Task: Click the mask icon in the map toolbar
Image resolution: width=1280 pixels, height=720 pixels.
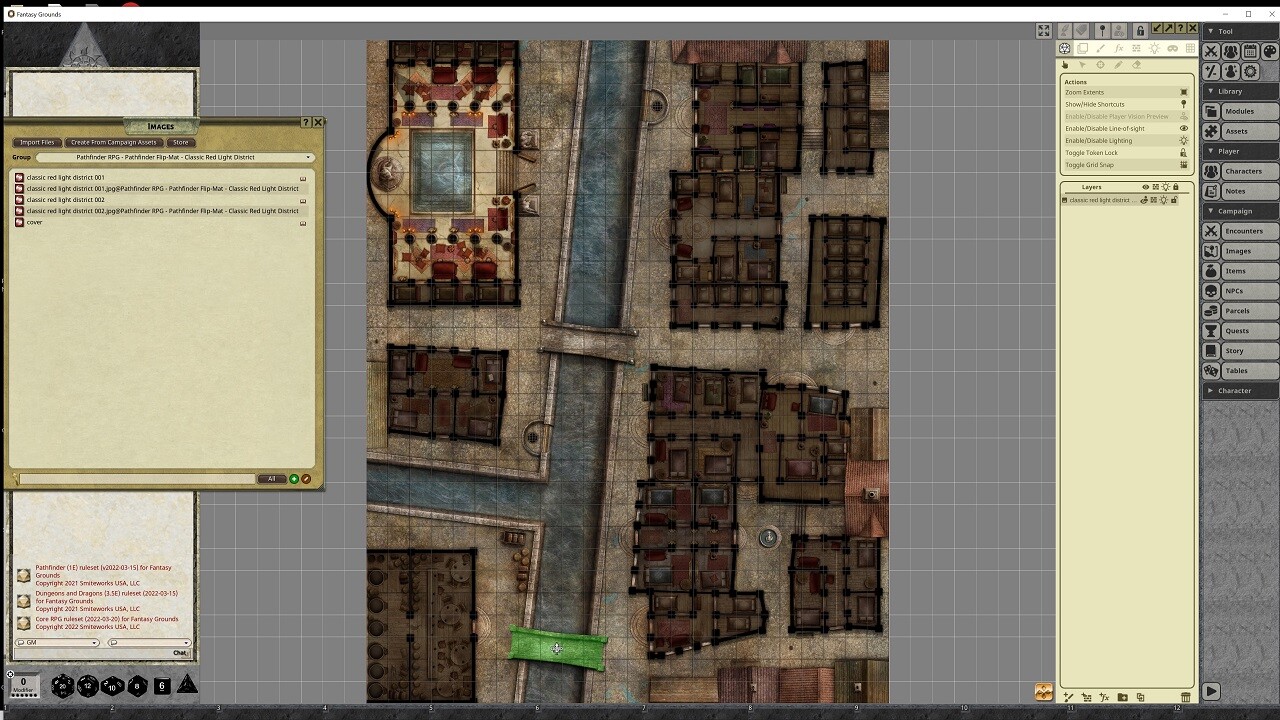Action: 1171,48
